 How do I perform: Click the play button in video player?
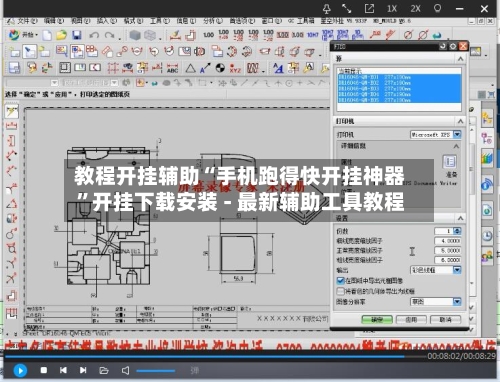point(20,370)
